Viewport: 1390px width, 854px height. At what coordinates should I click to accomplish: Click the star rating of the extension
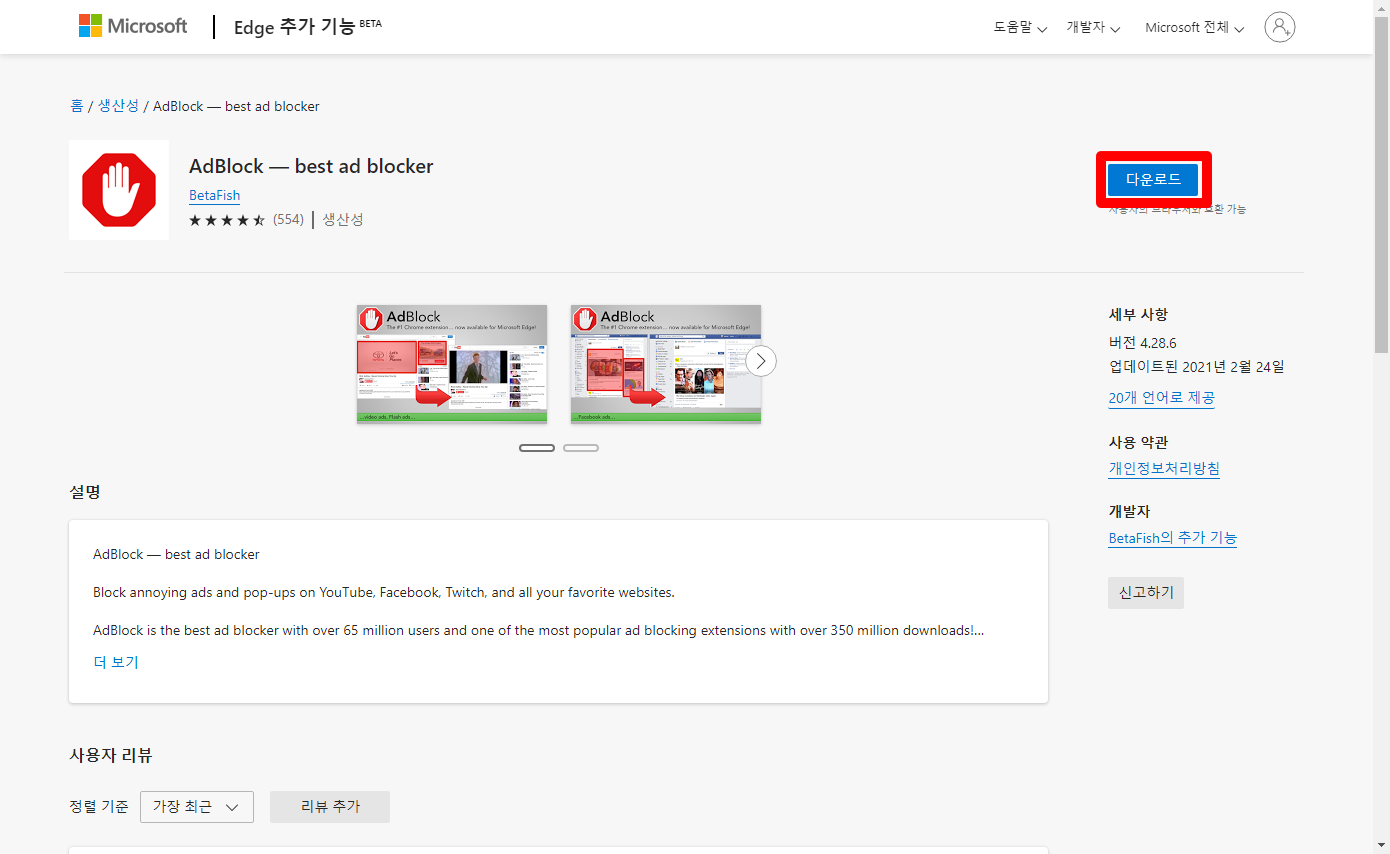tap(227, 220)
